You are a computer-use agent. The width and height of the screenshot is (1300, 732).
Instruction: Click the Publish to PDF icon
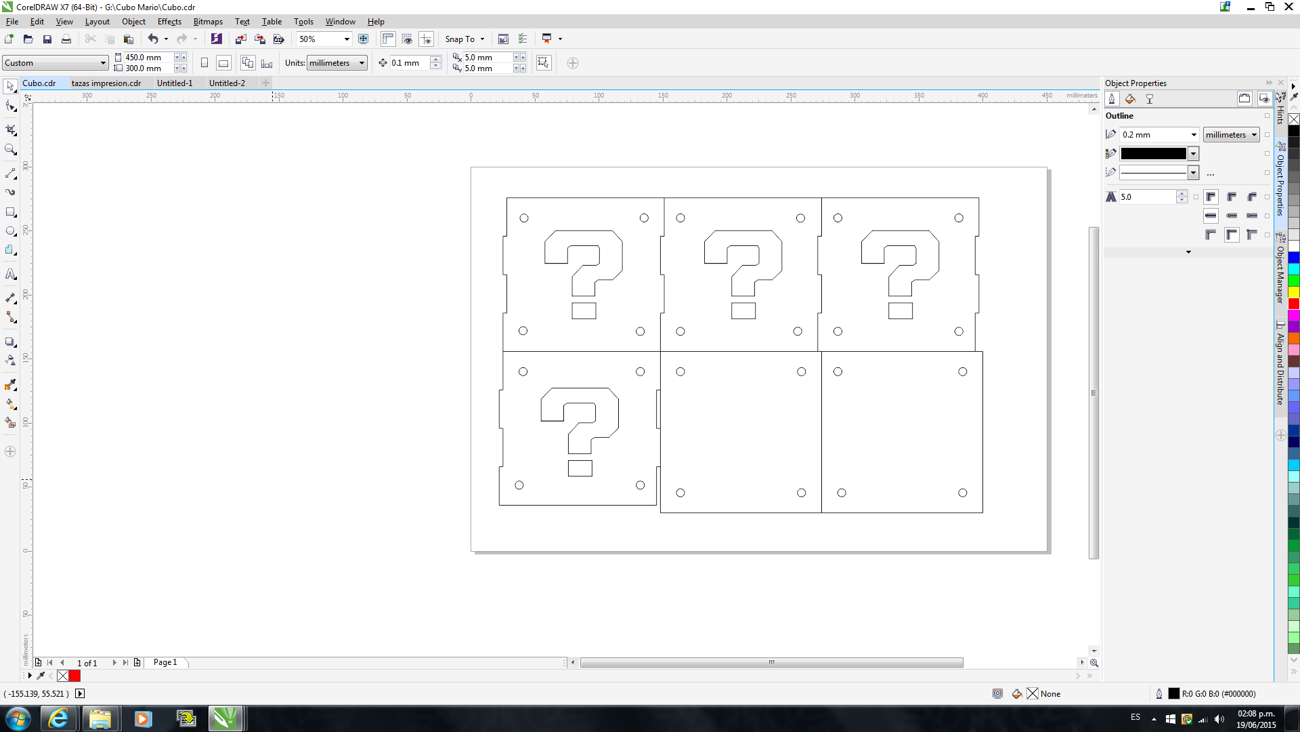click(279, 39)
